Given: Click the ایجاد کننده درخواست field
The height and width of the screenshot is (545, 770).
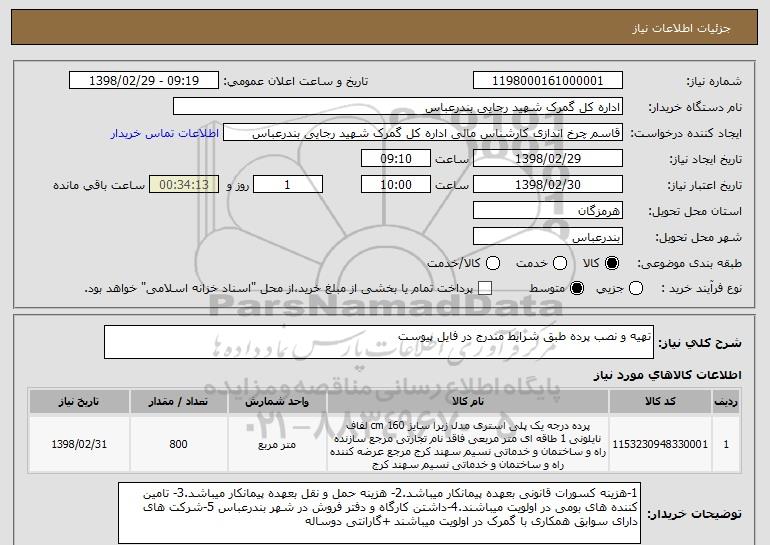Looking at the screenshot, I should [x=423, y=133].
